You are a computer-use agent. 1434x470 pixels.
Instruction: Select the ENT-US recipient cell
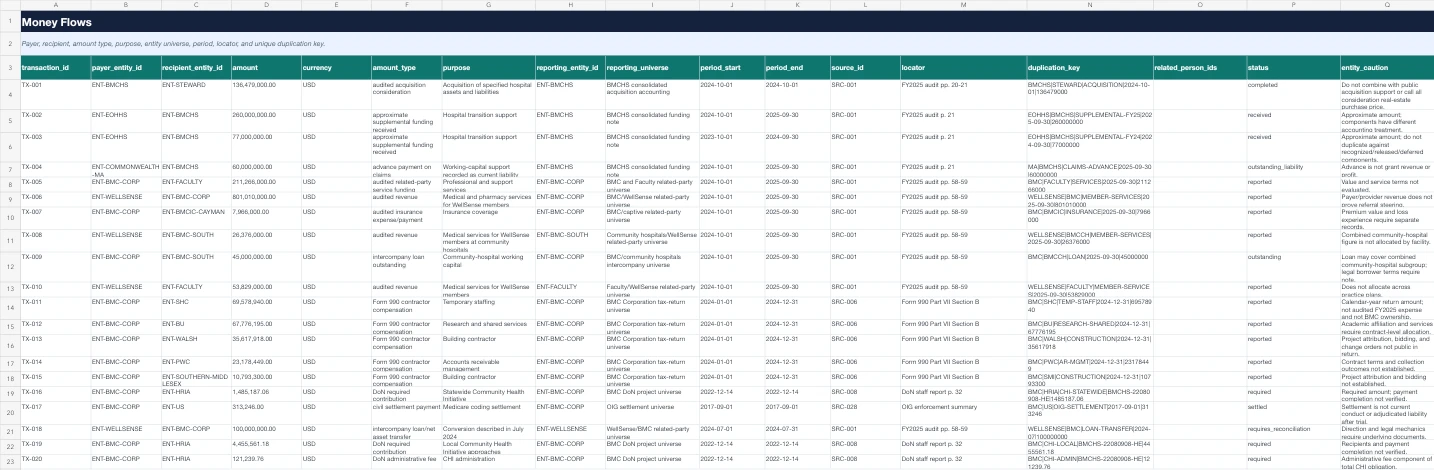tap(195, 414)
